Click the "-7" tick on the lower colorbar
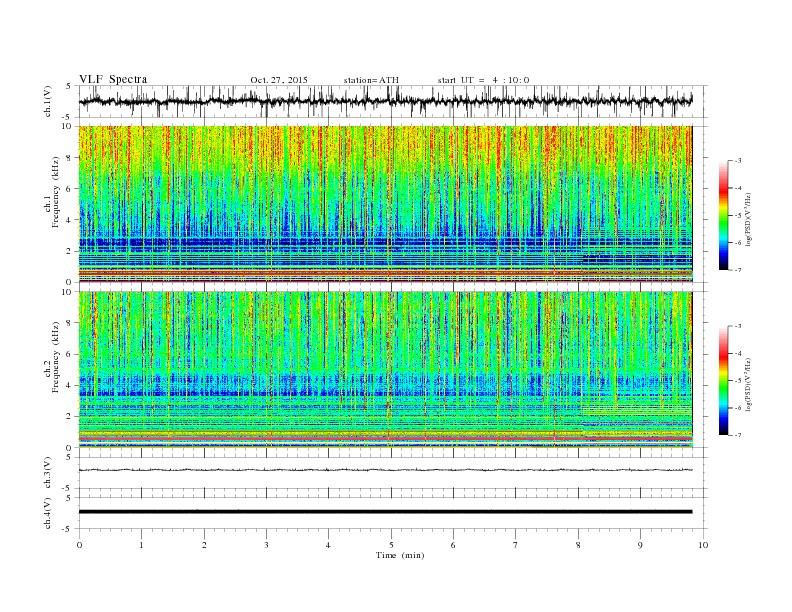792x612 pixels. click(x=737, y=435)
